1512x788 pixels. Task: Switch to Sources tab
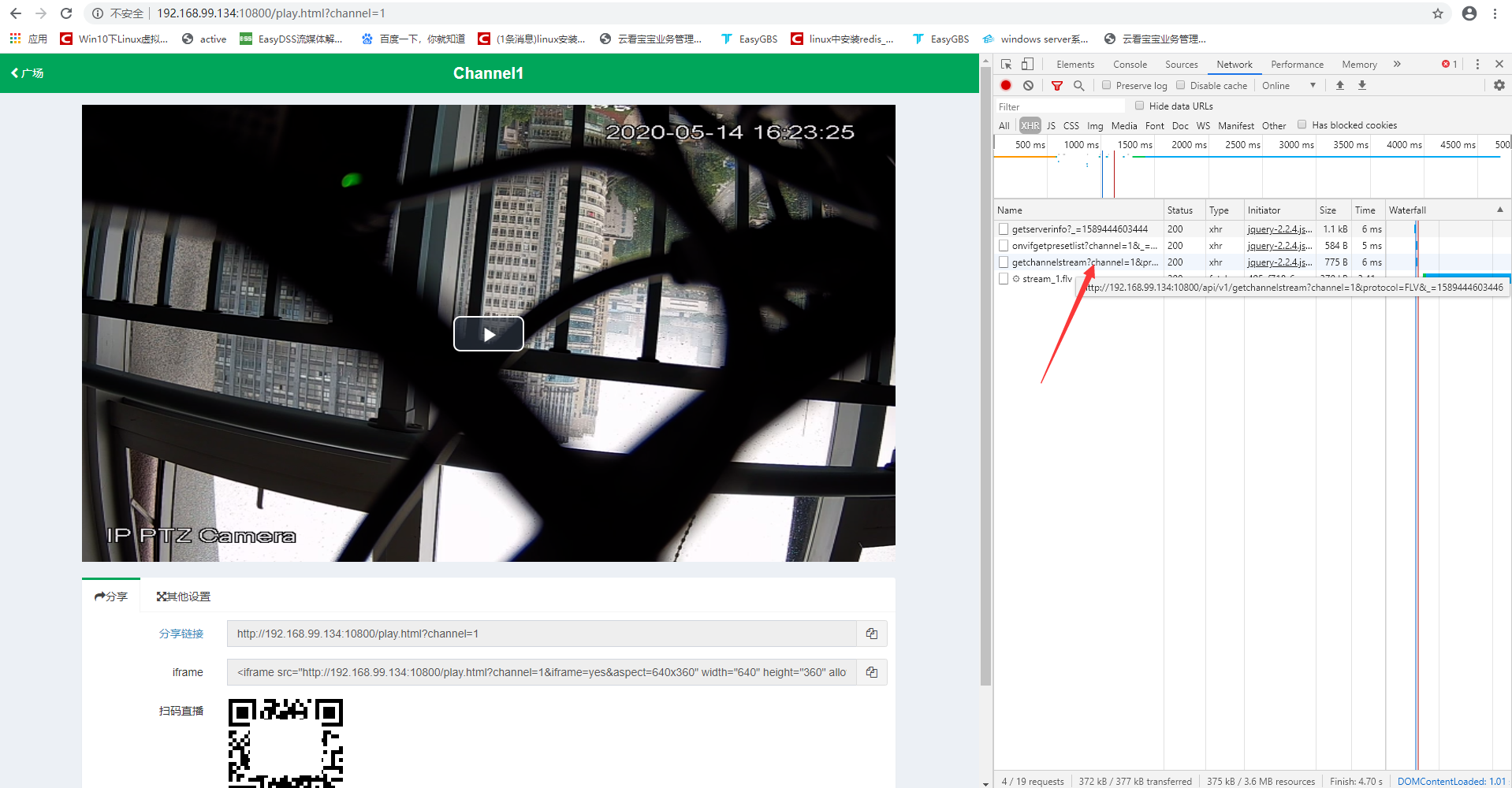coord(1181,65)
